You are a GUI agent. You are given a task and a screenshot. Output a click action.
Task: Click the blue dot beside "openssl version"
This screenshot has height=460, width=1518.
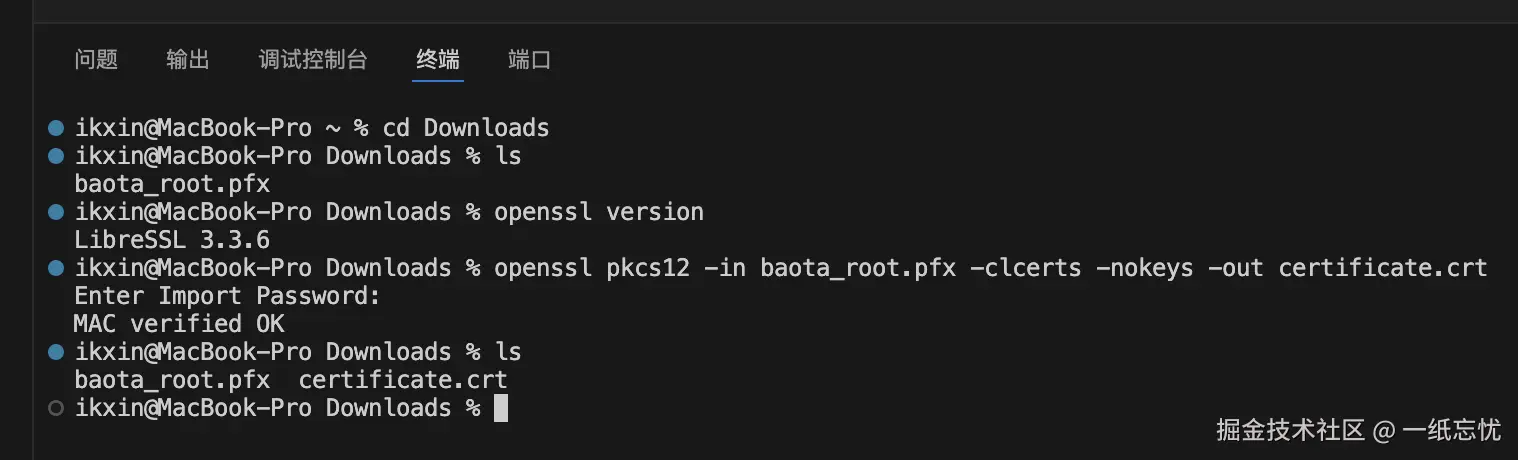[56, 212]
